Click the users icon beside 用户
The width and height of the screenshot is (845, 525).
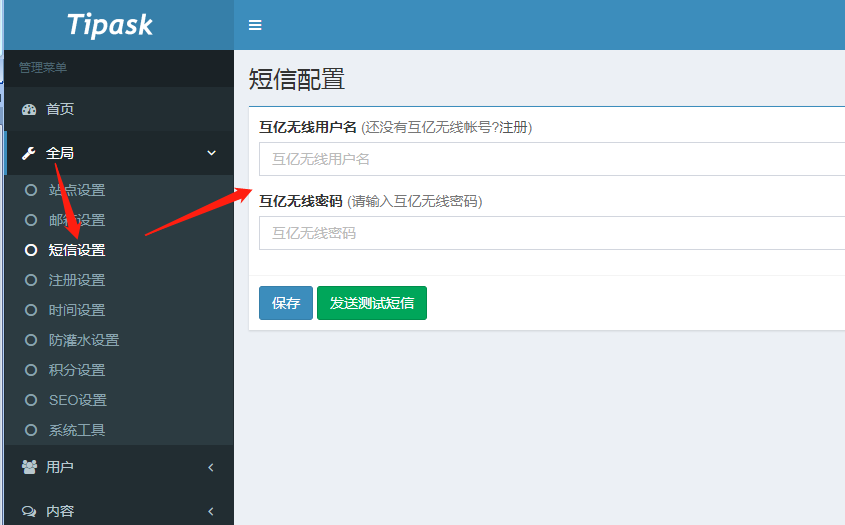point(29,467)
